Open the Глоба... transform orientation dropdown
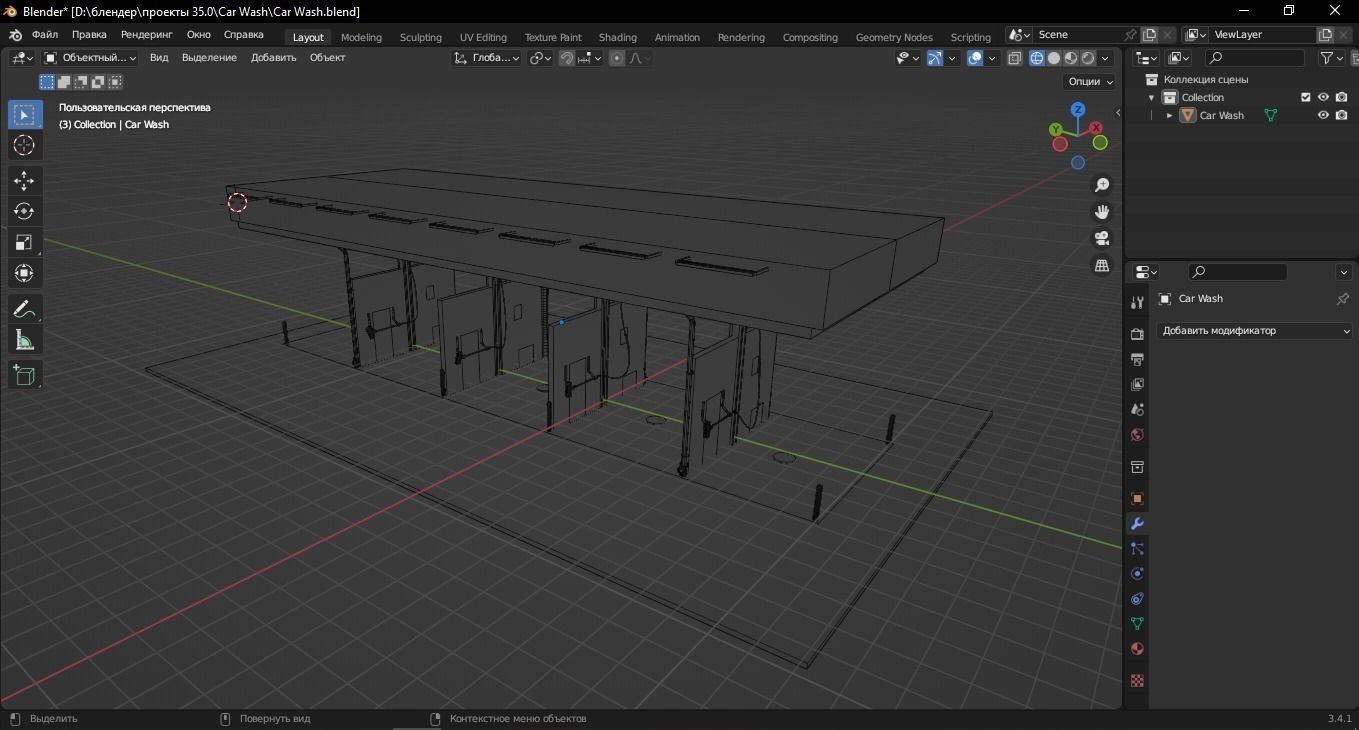The image size is (1359, 730). pyautogui.click(x=486, y=58)
